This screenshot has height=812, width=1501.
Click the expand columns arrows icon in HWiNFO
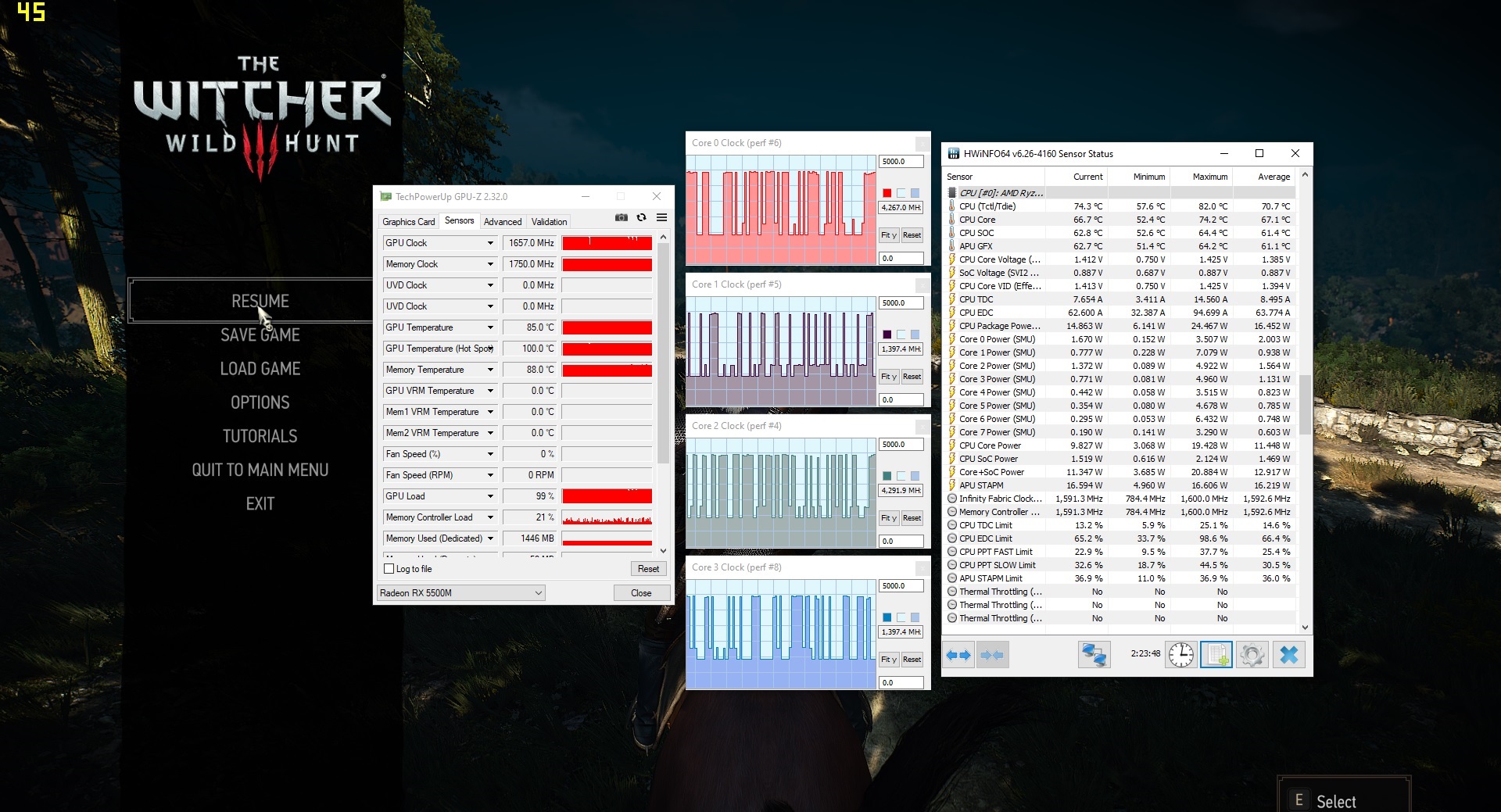coord(958,655)
